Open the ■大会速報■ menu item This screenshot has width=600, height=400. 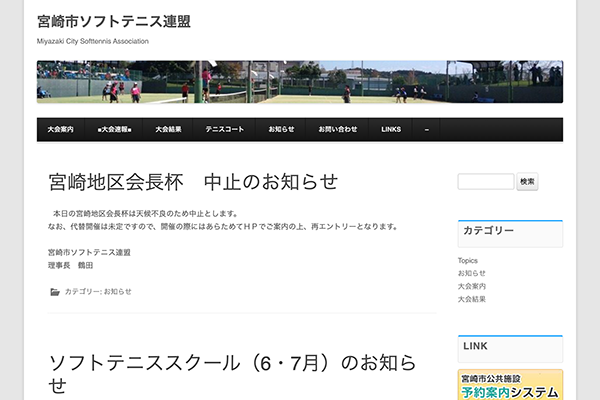point(114,130)
